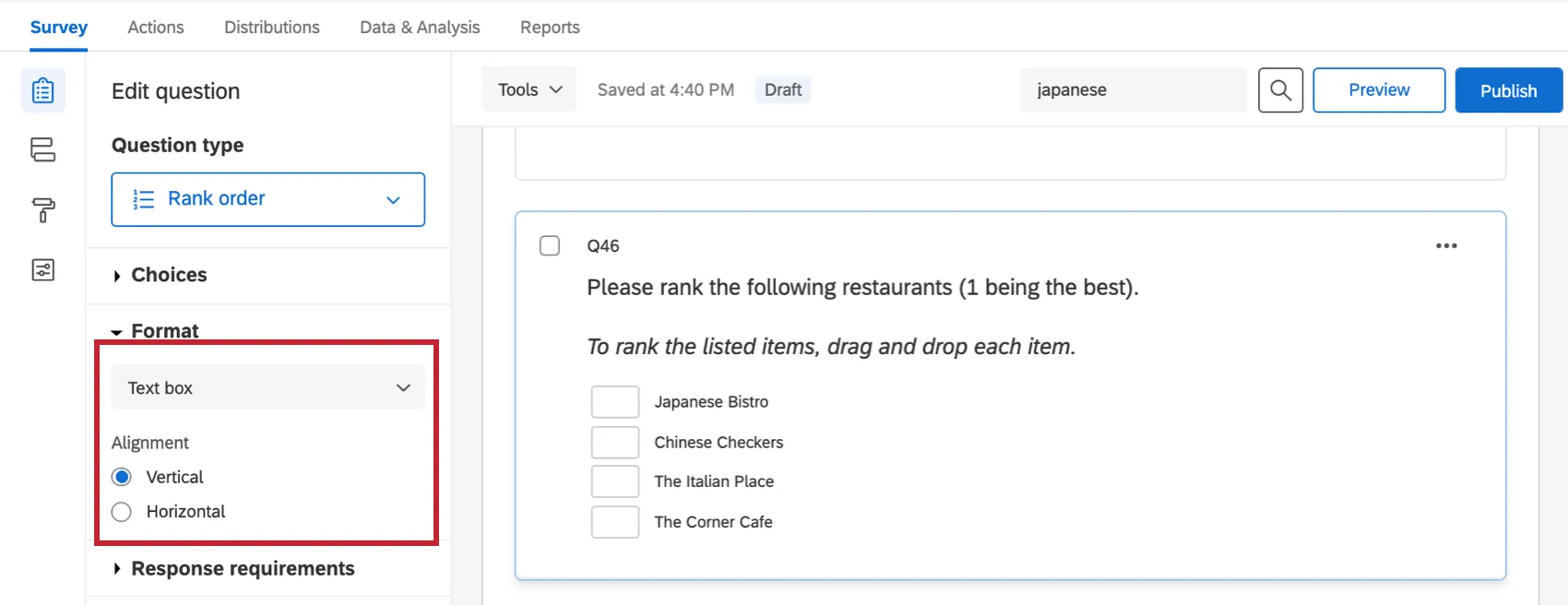Open the Survey options settings icon
Image resolution: width=1568 pixels, height=605 pixels.
tap(42, 269)
